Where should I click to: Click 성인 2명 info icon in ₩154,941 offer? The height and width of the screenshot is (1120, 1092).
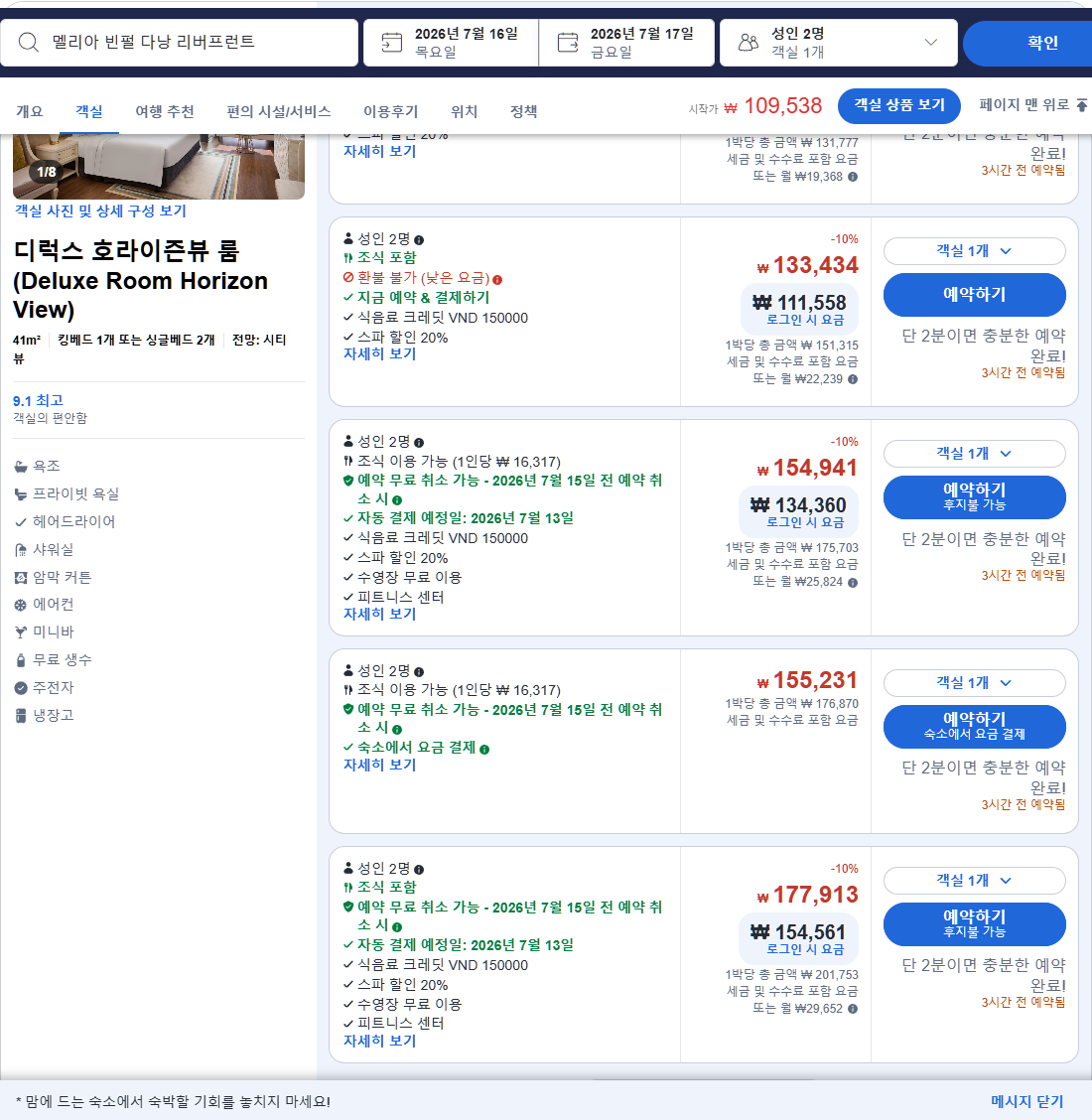click(x=419, y=443)
